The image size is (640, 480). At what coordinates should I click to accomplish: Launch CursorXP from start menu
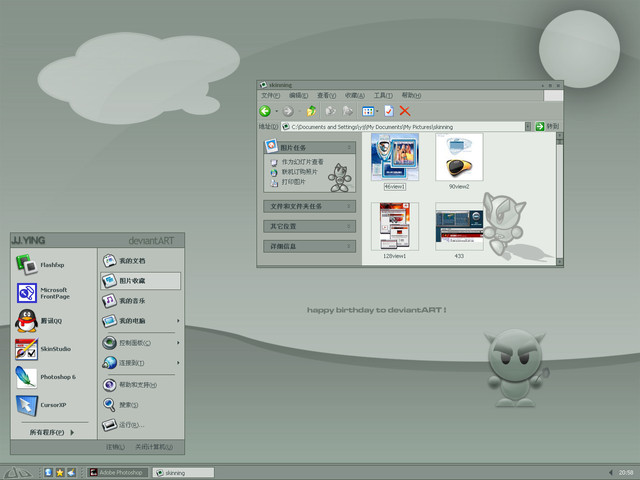click(54, 405)
